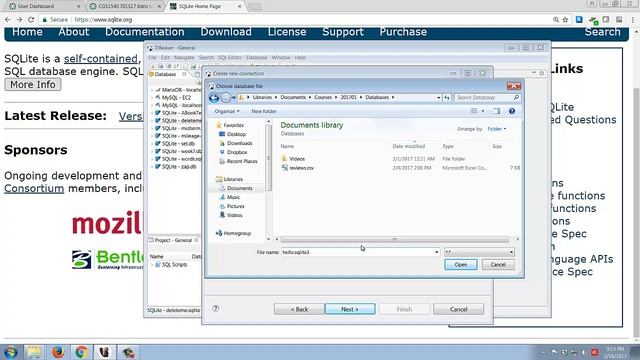Refresh the Databases folder path

coord(447,98)
